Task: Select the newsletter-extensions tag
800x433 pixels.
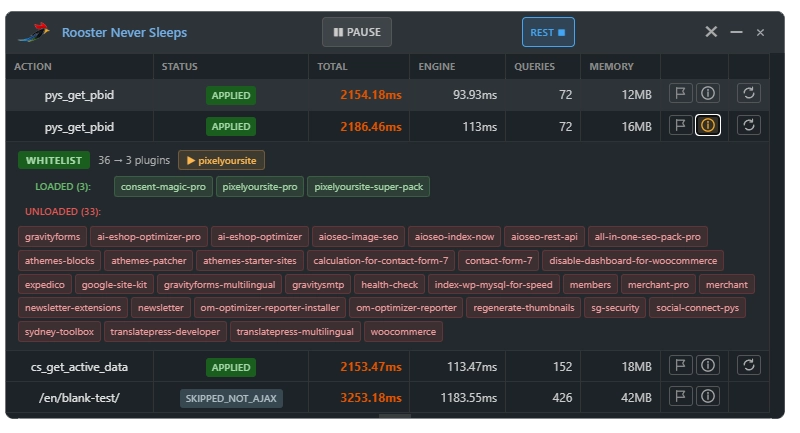Action: click(x=73, y=308)
